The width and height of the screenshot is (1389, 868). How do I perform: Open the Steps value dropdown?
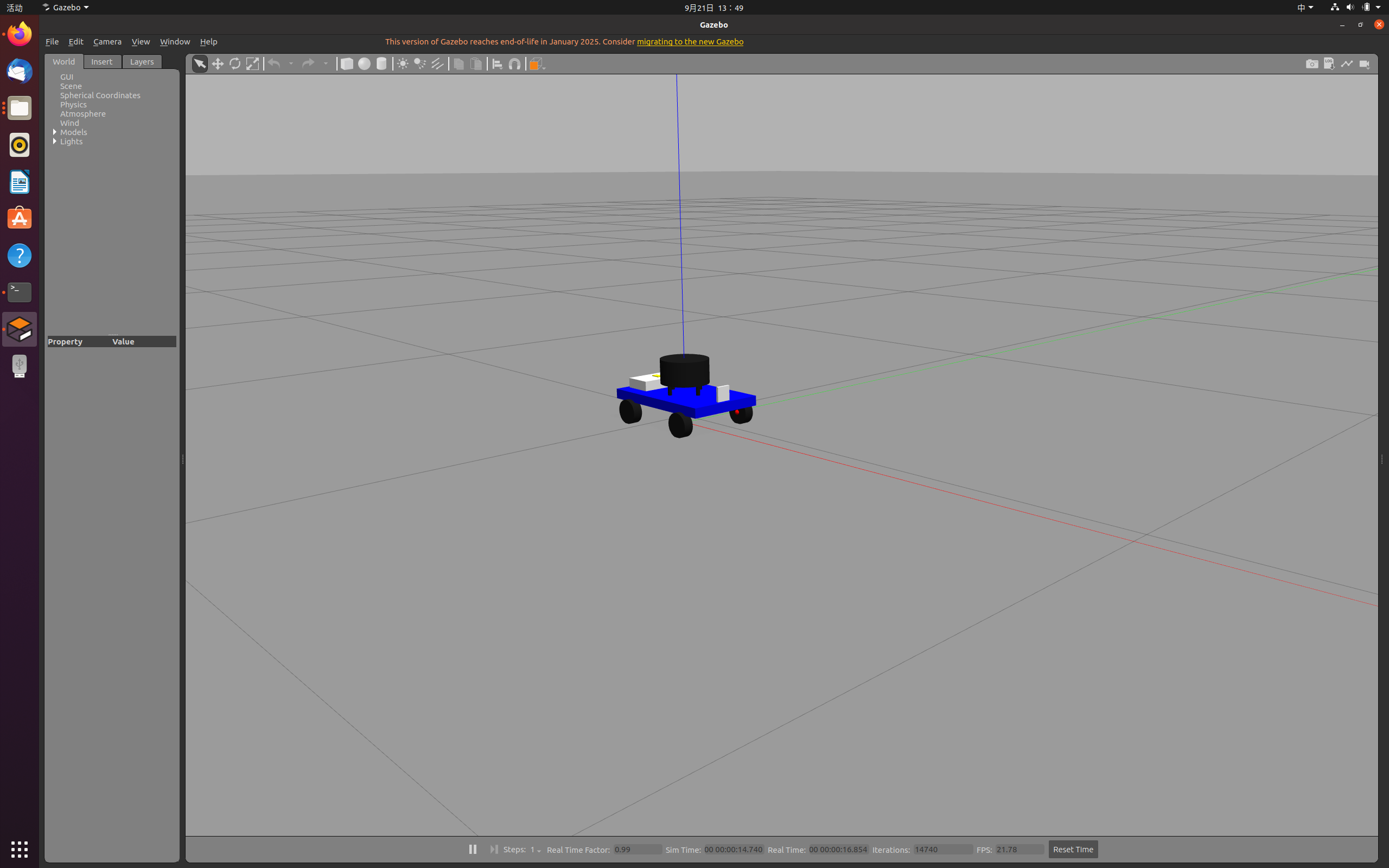pos(536,850)
